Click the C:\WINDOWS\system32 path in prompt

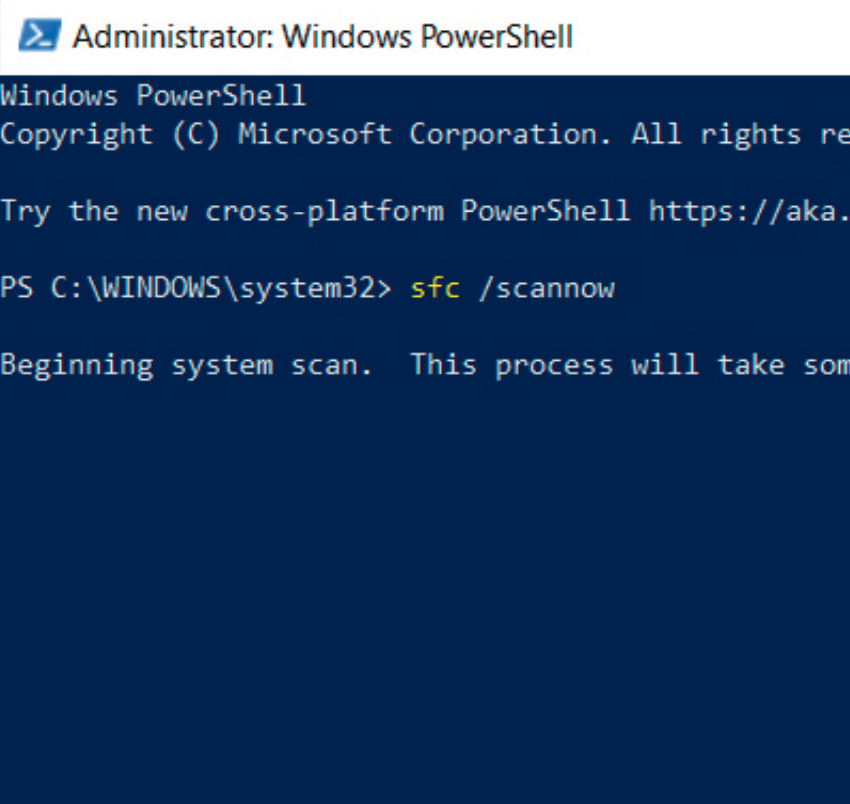coord(212,289)
